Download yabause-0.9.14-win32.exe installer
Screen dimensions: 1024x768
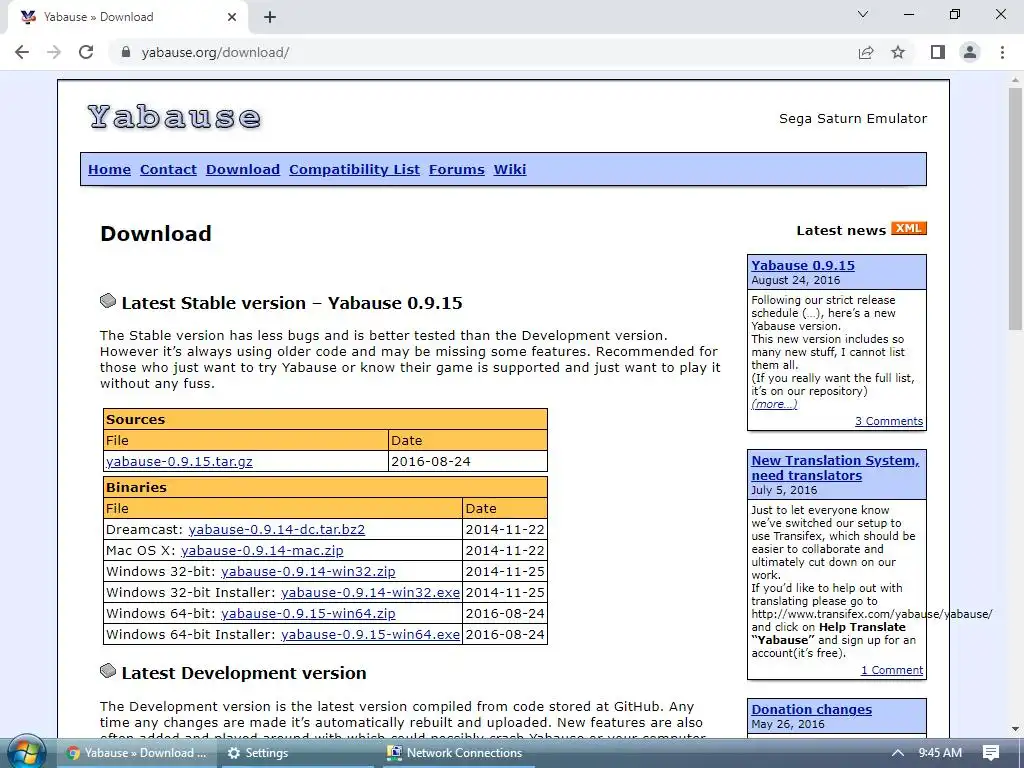(370, 592)
